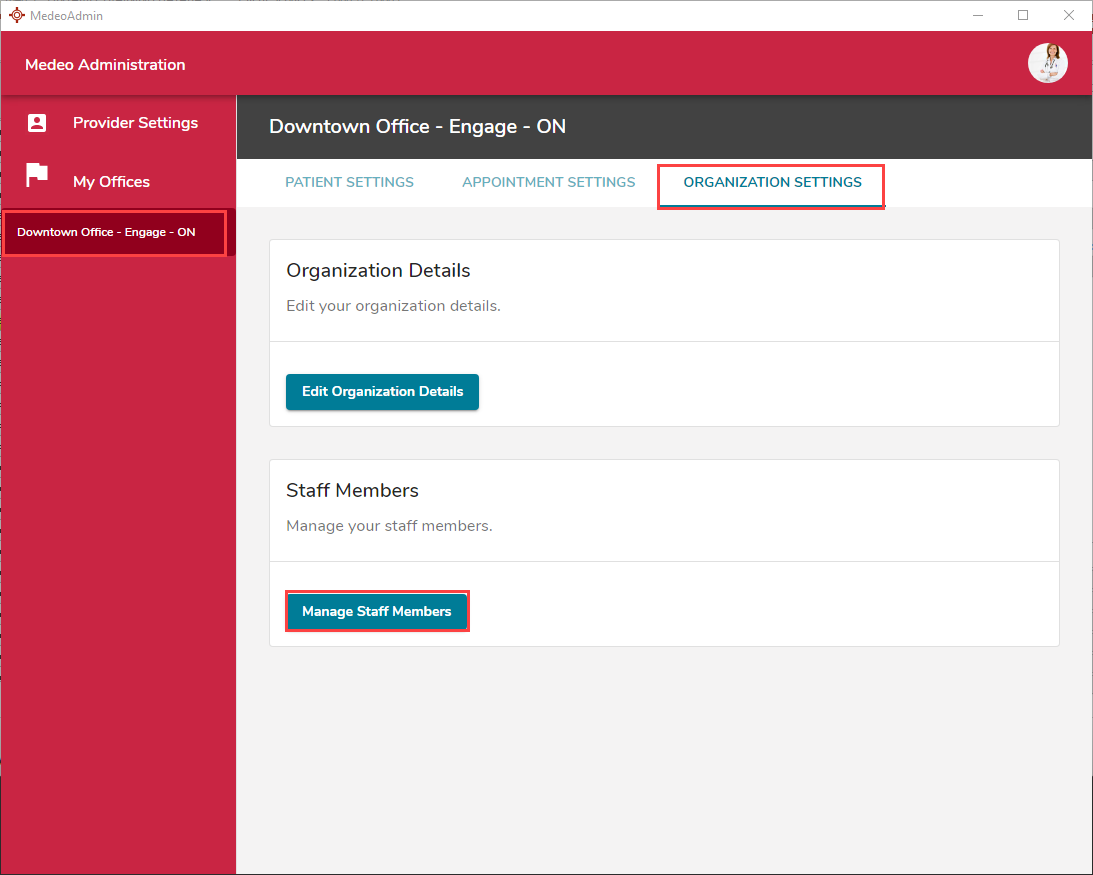This screenshot has width=1093, height=875.
Task: Select the ORGANIZATION SETTINGS tab
Action: [771, 182]
